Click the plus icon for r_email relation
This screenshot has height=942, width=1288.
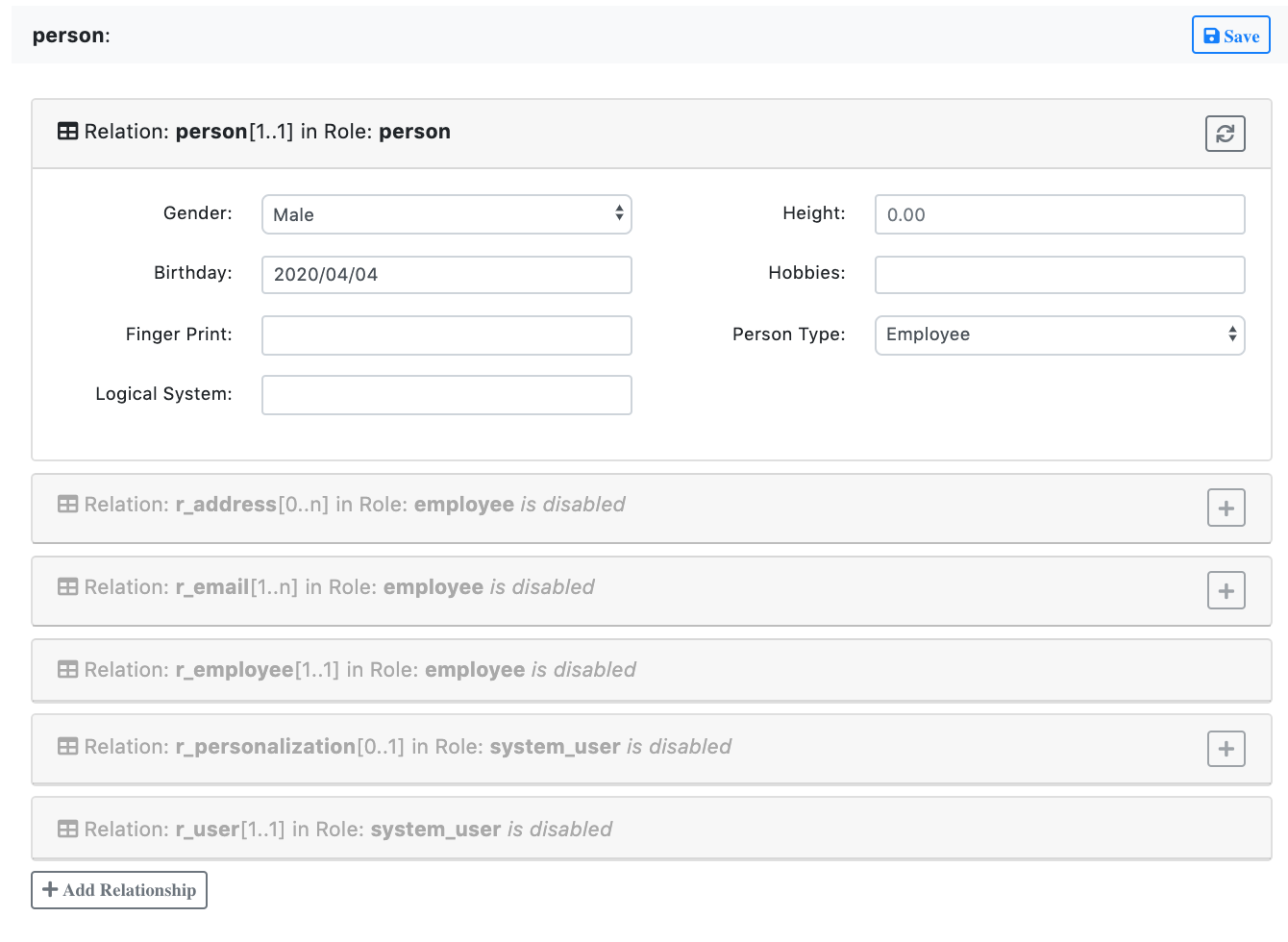tap(1226, 590)
